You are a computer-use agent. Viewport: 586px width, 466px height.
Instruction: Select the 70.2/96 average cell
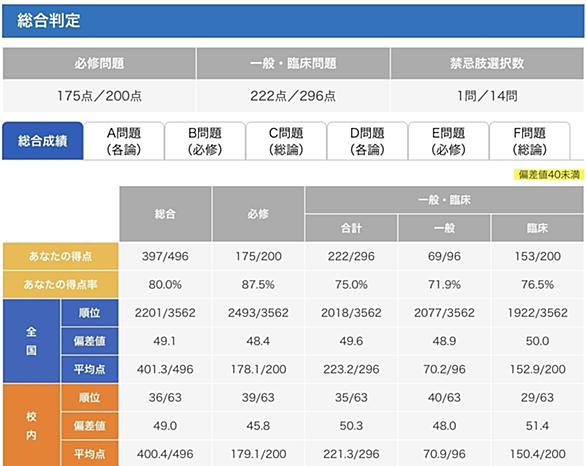coord(444,370)
